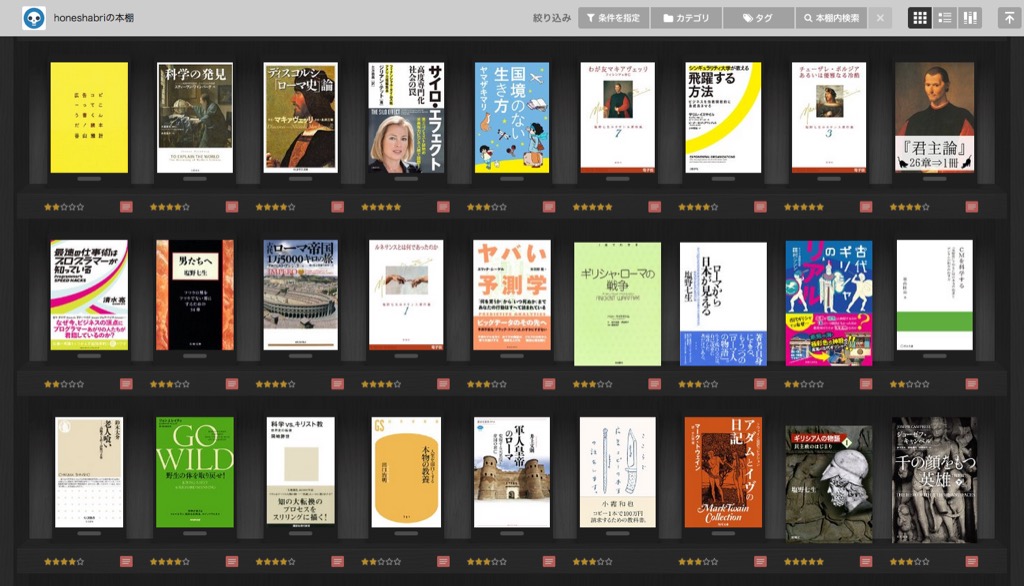Open review note icon under 古代ローマ帝国1万5000キロの旅
The height and width of the screenshot is (586, 1024).
(x=338, y=384)
